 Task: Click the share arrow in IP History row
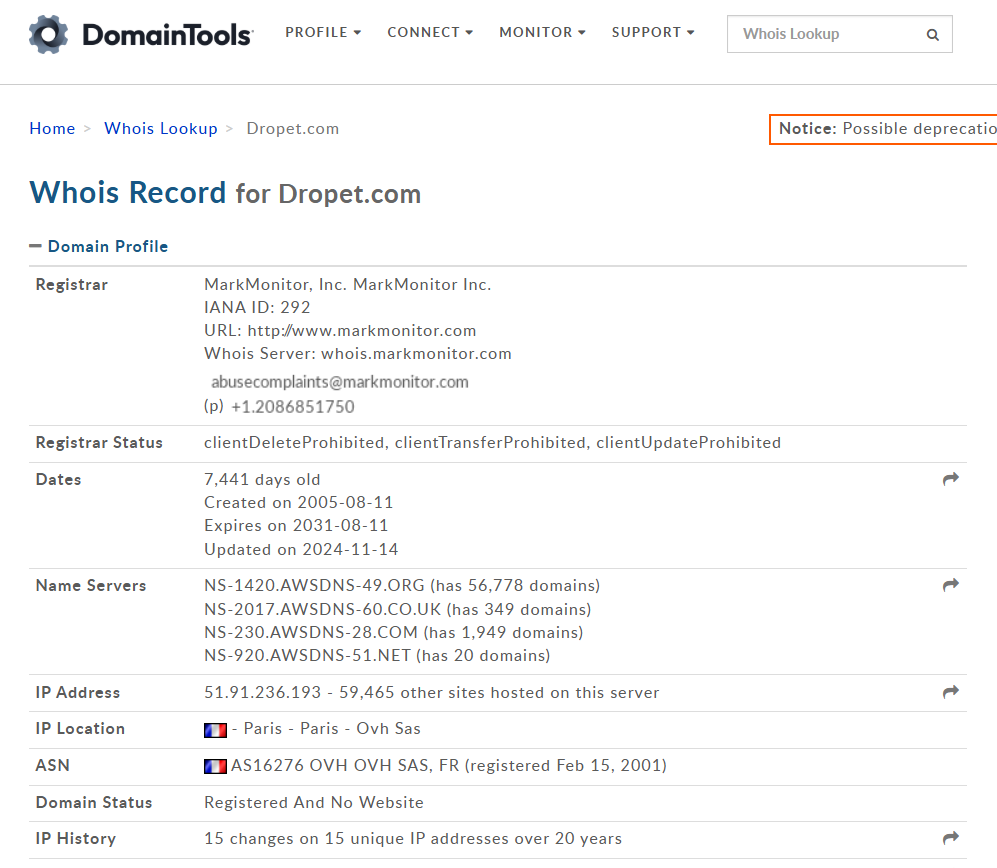click(x=951, y=838)
